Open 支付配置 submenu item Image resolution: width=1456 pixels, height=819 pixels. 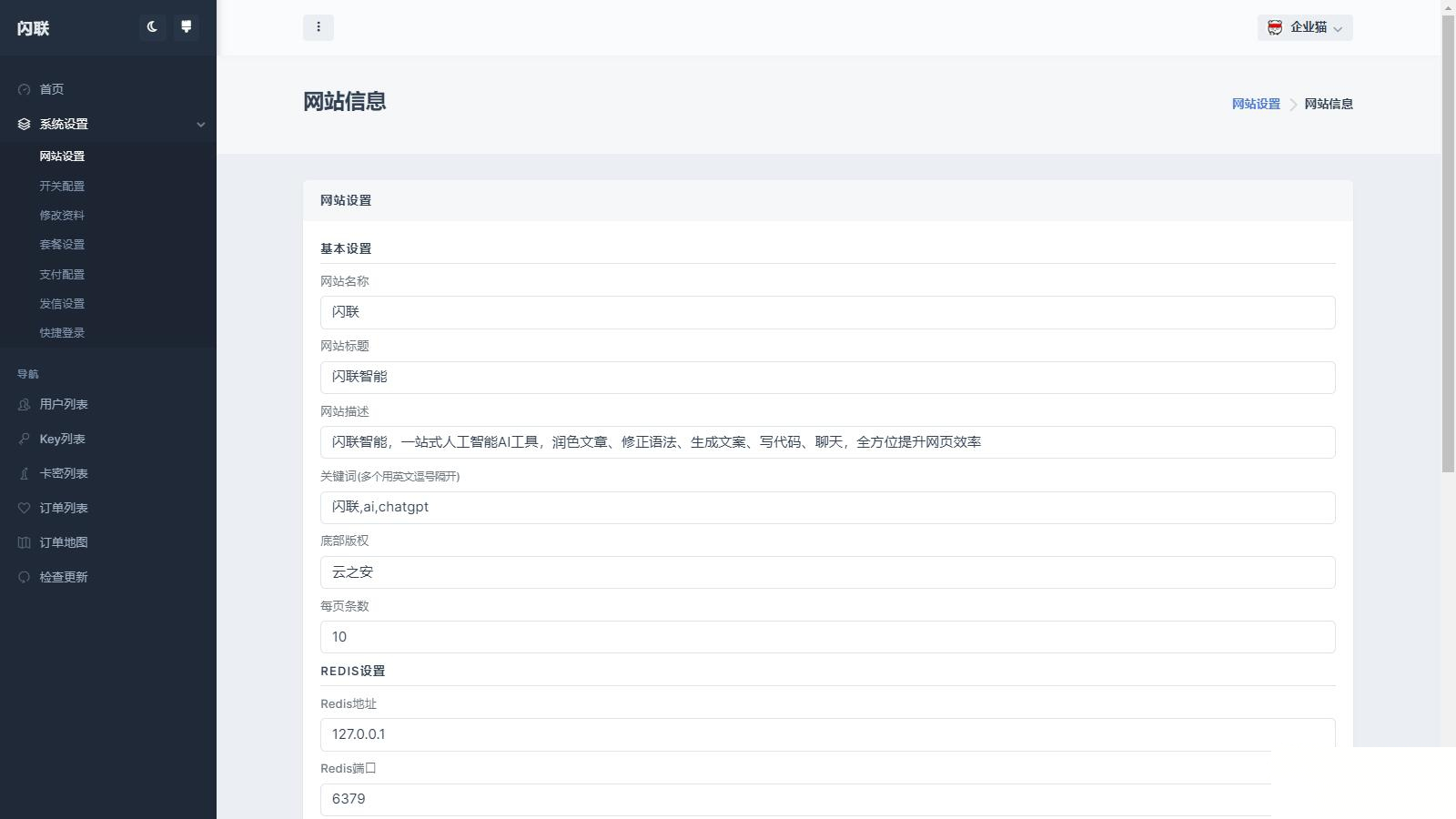click(62, 274)
